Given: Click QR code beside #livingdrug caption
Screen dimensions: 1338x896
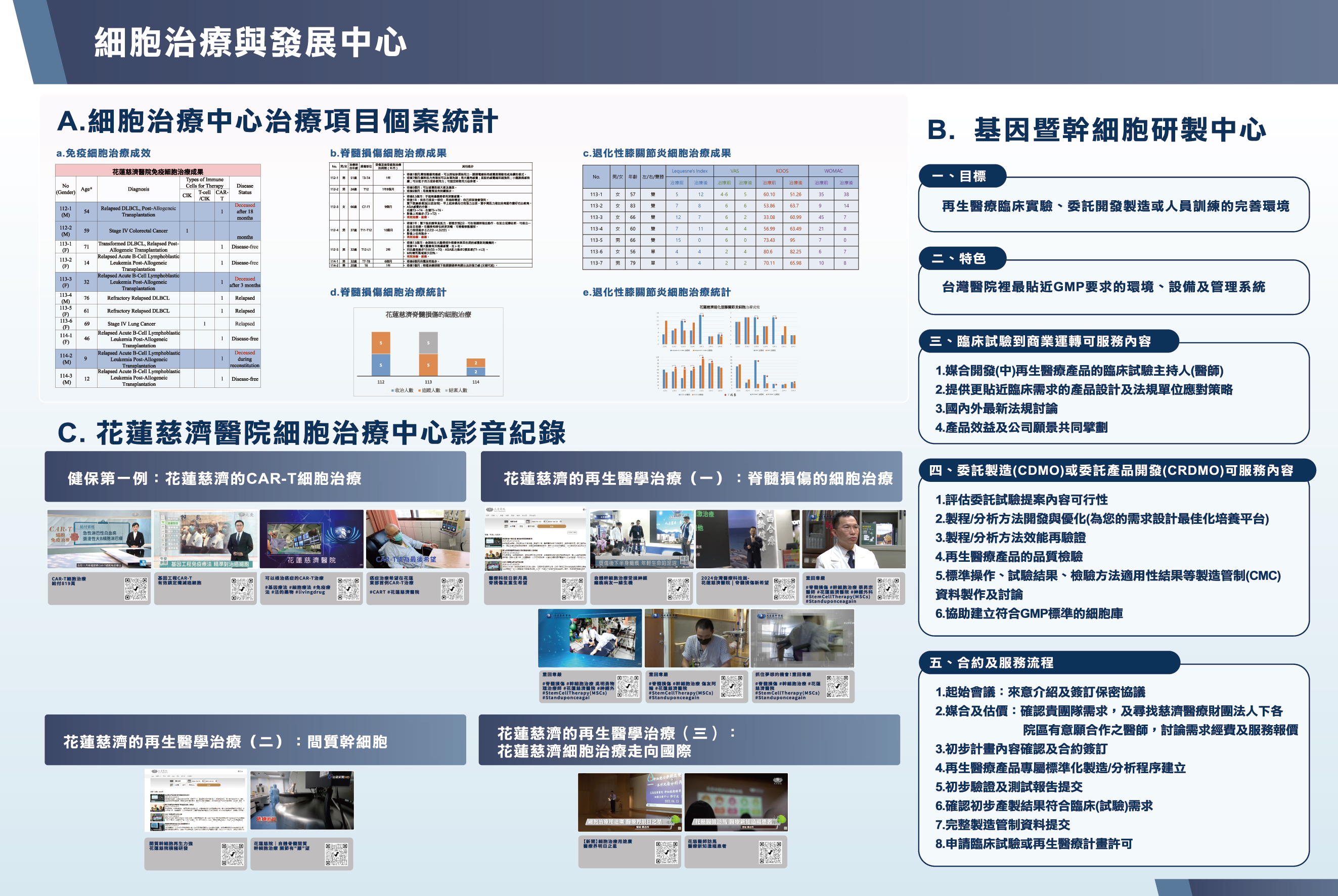Looking at the screenshot, I should click(348, 589).
